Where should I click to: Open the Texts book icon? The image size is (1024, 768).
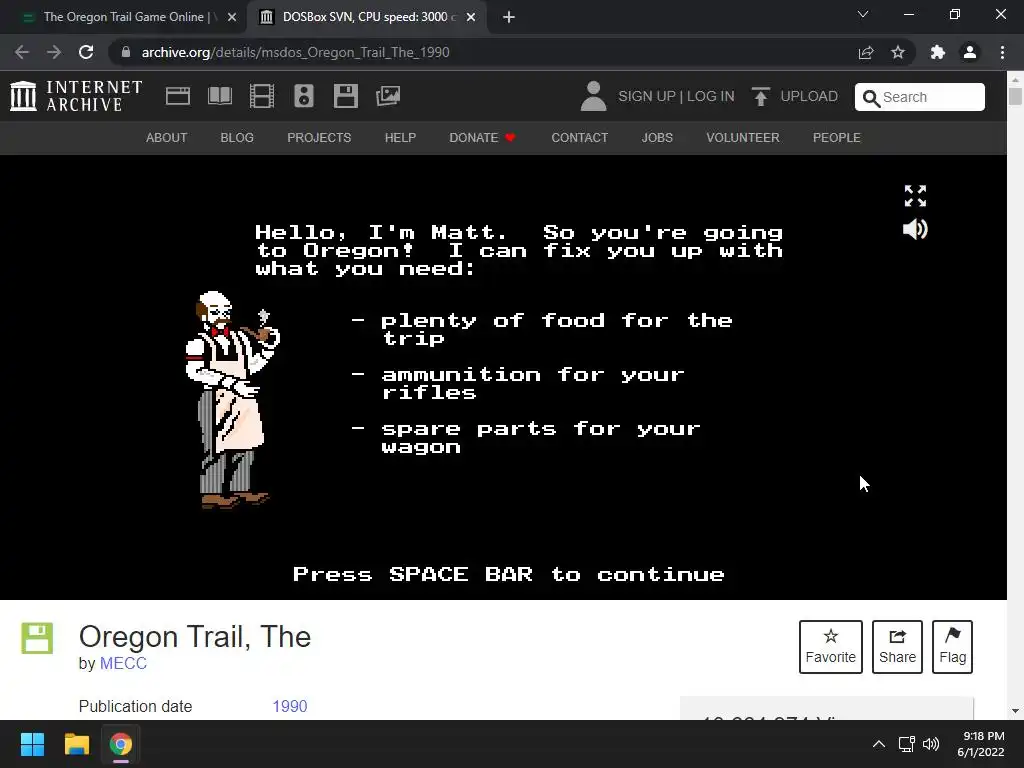click(x=219, y=96)
